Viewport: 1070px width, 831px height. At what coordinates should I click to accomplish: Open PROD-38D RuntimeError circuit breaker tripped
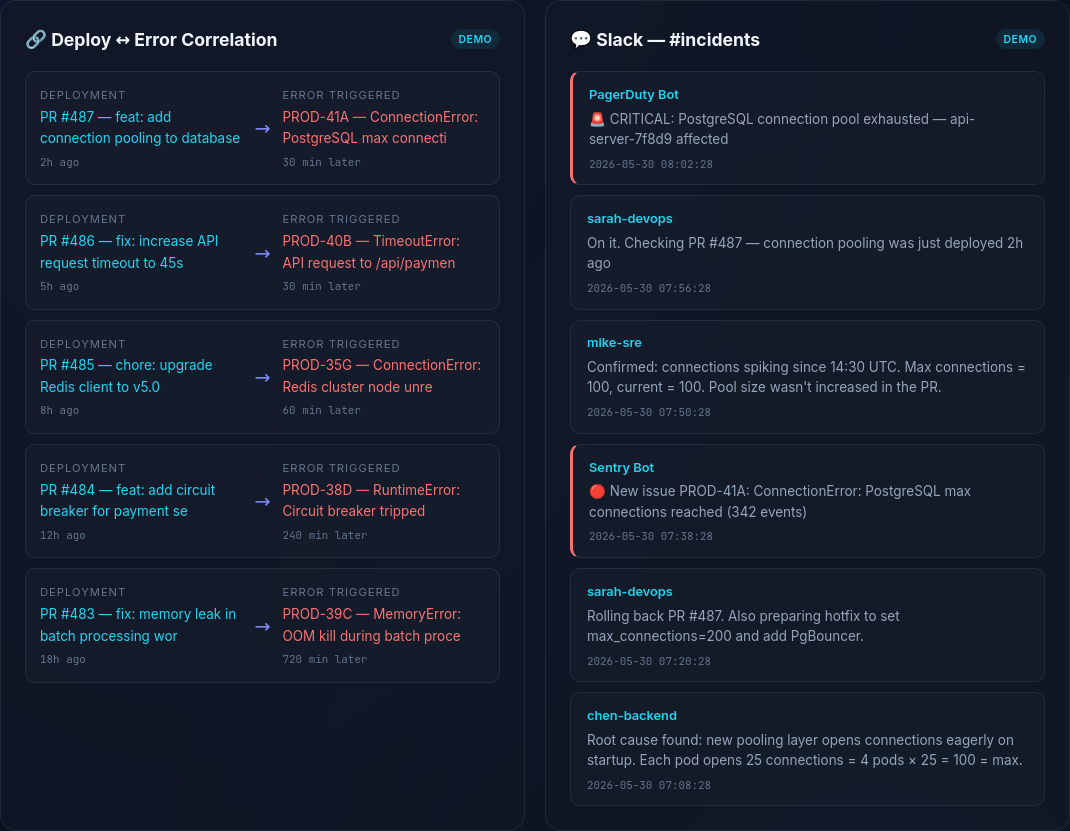pyautogui.click(x=371, y=500)
